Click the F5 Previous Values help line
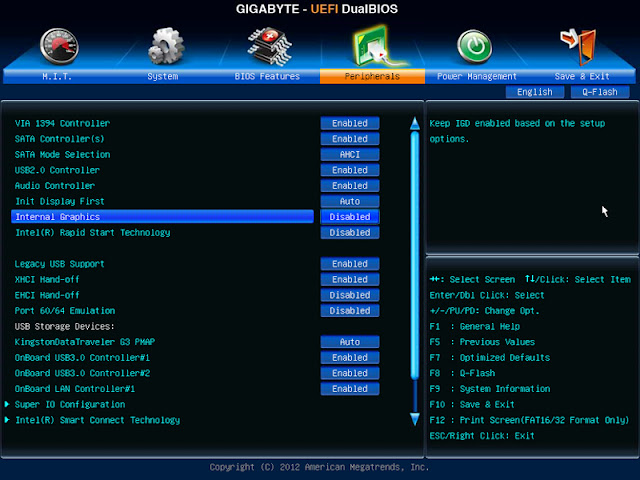 [482, 342]
